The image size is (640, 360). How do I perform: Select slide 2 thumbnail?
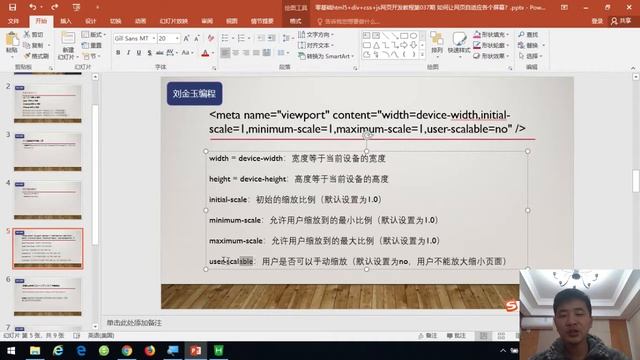coord(48,103)
